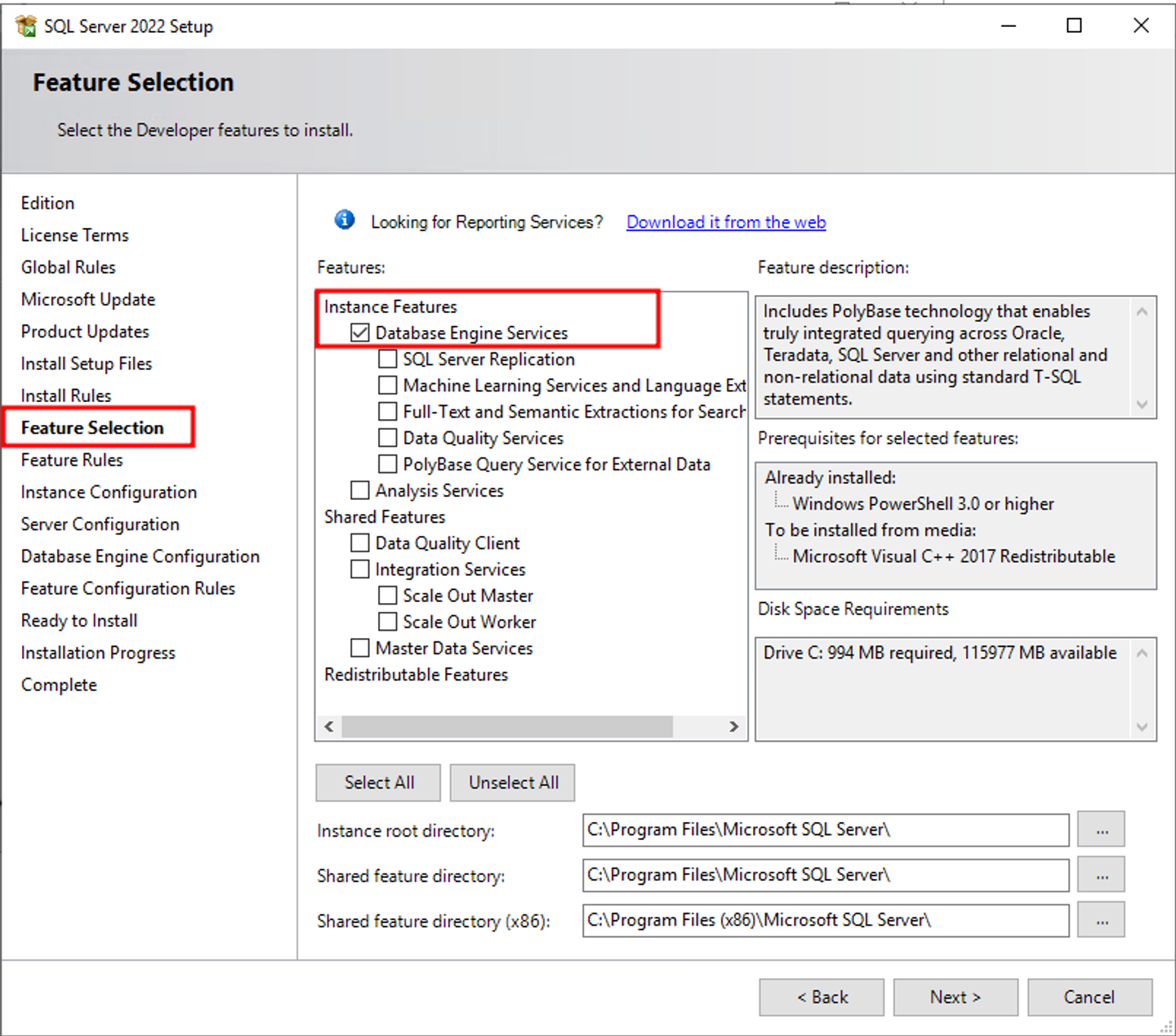Browse for Shared feature directory
Image resolution: width=1176 pixels, height=1036 pixels.
coord(1102,875)
